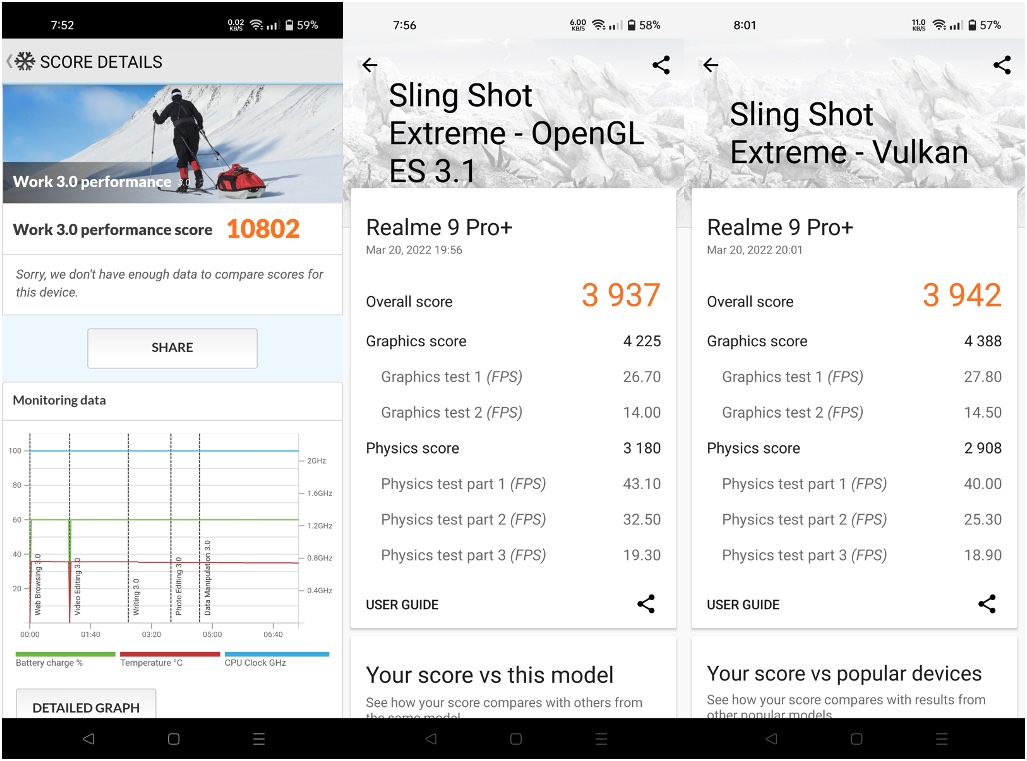Screen dimensions: 1027x761
Task: Go back using arrow on Vulkan screen
Action: (x=711, y=65)
